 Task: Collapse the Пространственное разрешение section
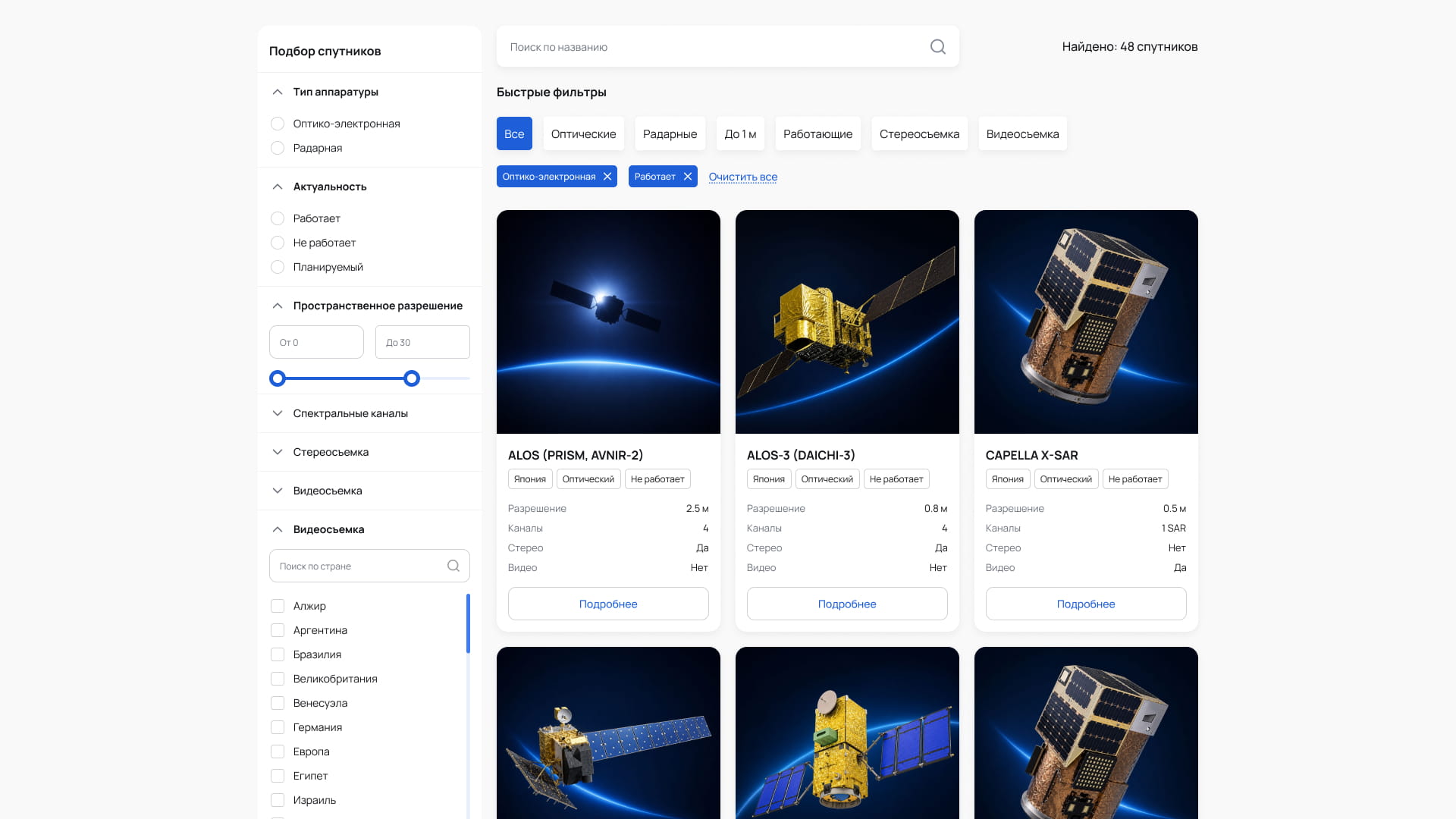[x=278, y=306]
